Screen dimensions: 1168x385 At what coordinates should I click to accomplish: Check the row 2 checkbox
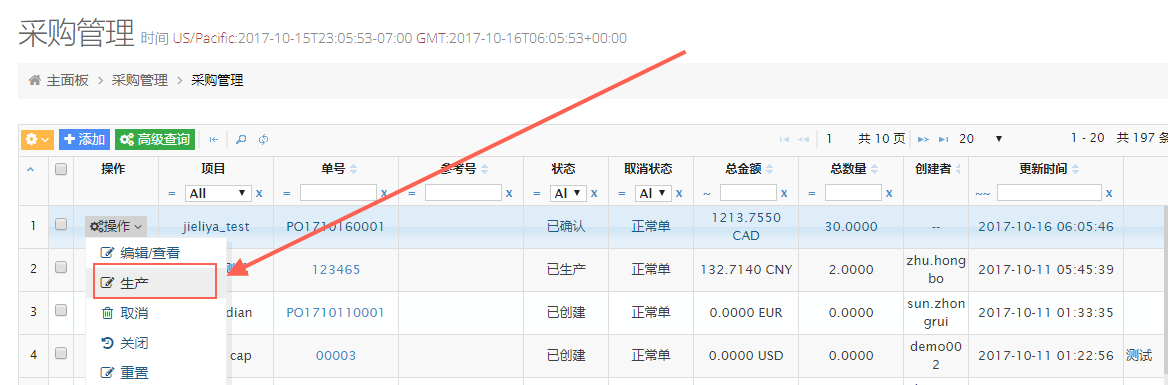coord(61,267)
